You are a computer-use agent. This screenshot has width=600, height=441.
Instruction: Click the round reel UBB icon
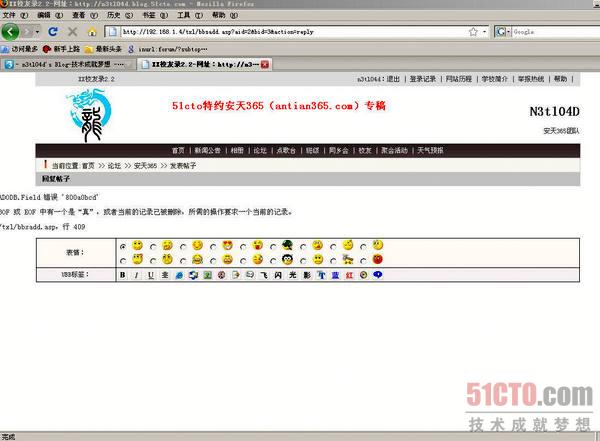point(222,275)
